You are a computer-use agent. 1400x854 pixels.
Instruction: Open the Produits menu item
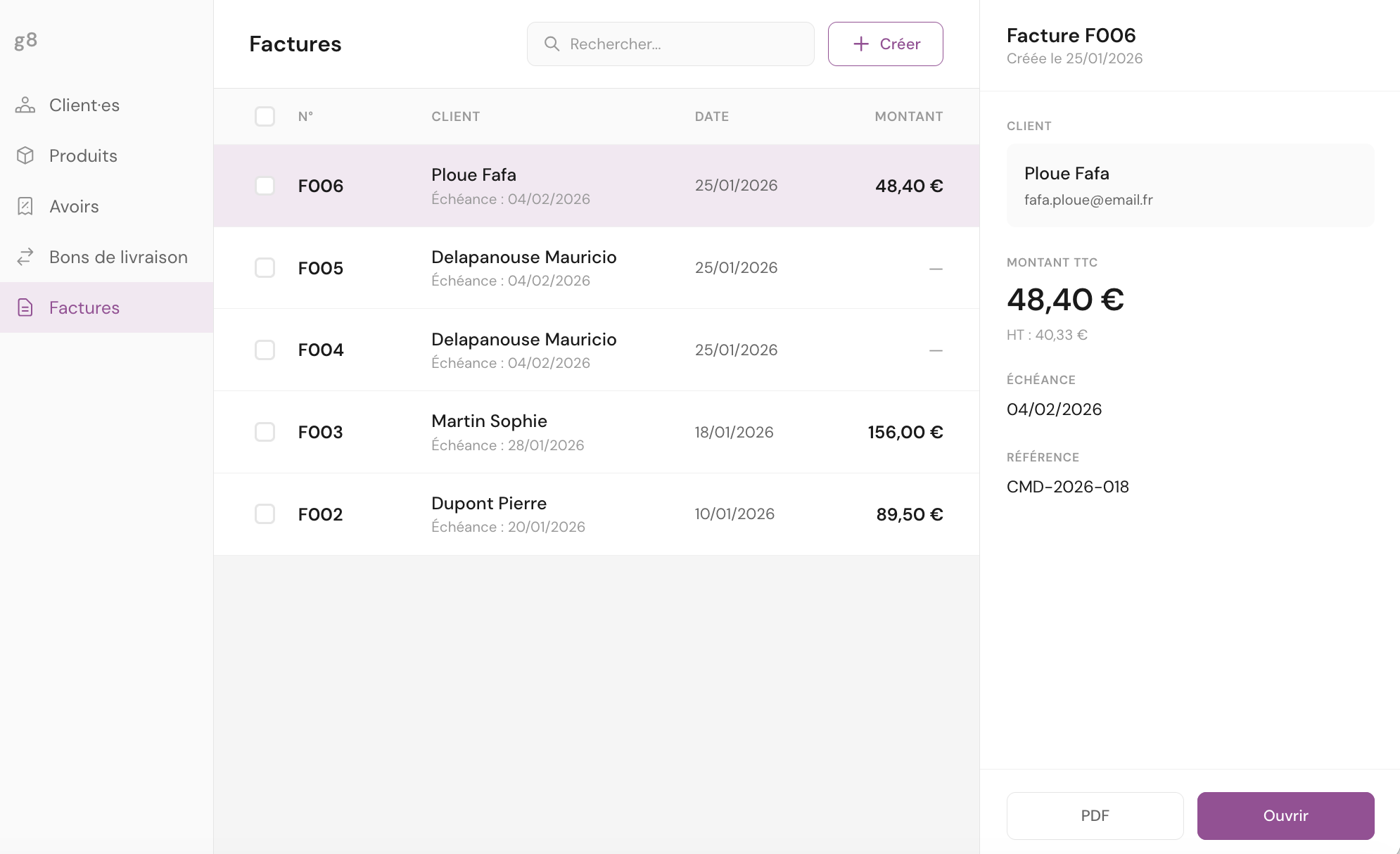click(83, 156)
